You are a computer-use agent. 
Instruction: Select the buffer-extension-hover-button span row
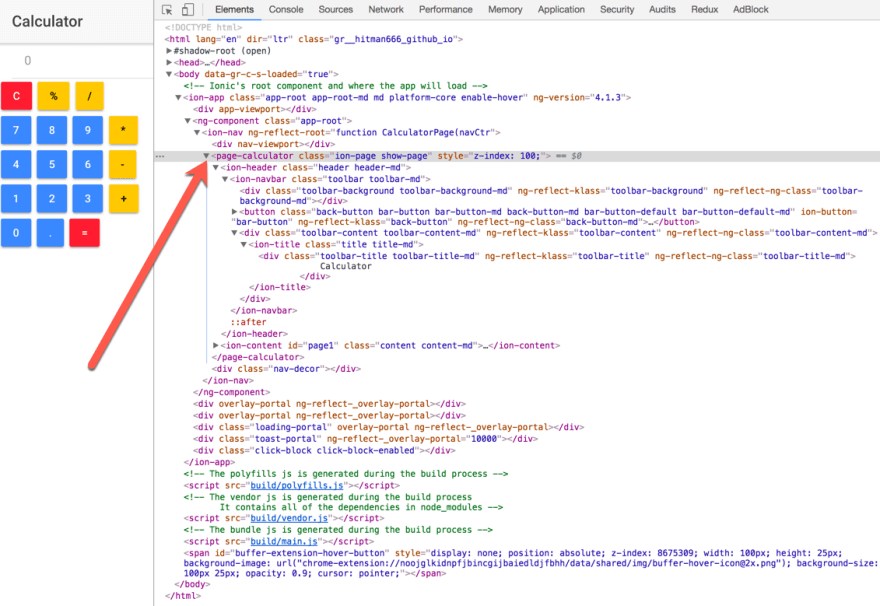pos(530,563)
